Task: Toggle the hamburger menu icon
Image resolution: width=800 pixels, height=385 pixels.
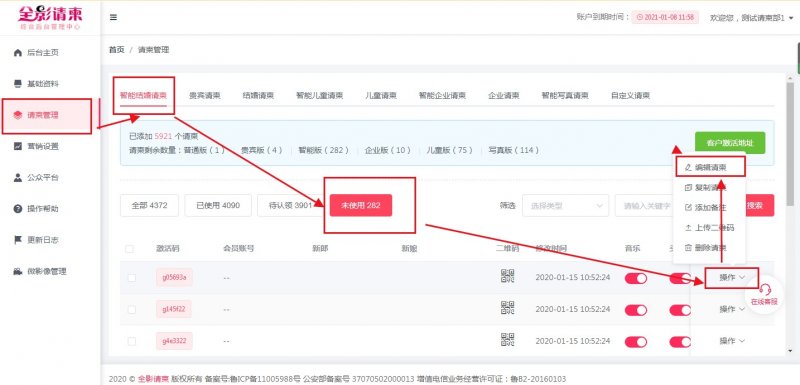Action: 113,17
